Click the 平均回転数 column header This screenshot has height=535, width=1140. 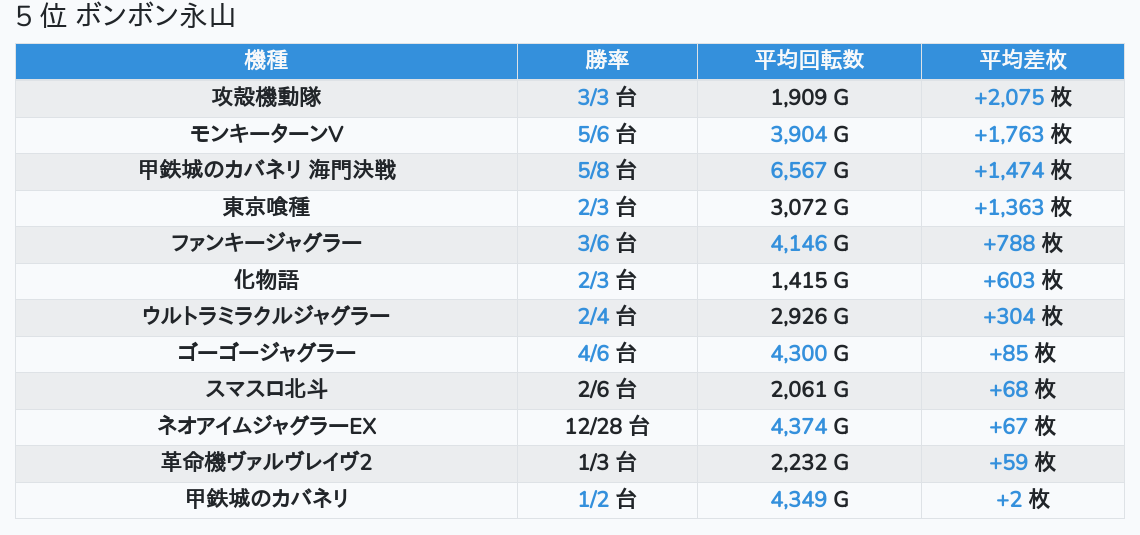809,60
